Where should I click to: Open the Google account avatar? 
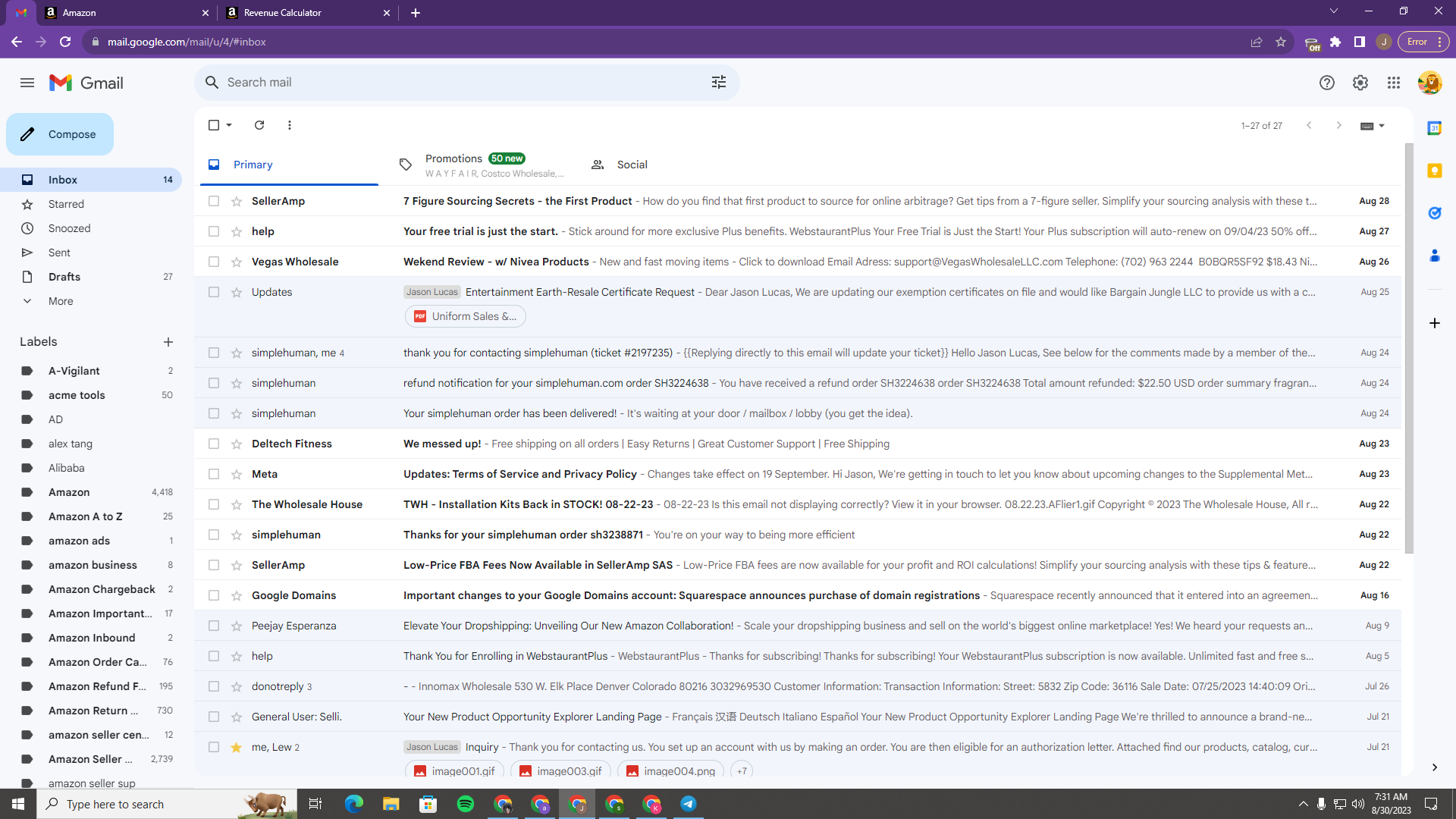coord(1429,83)
